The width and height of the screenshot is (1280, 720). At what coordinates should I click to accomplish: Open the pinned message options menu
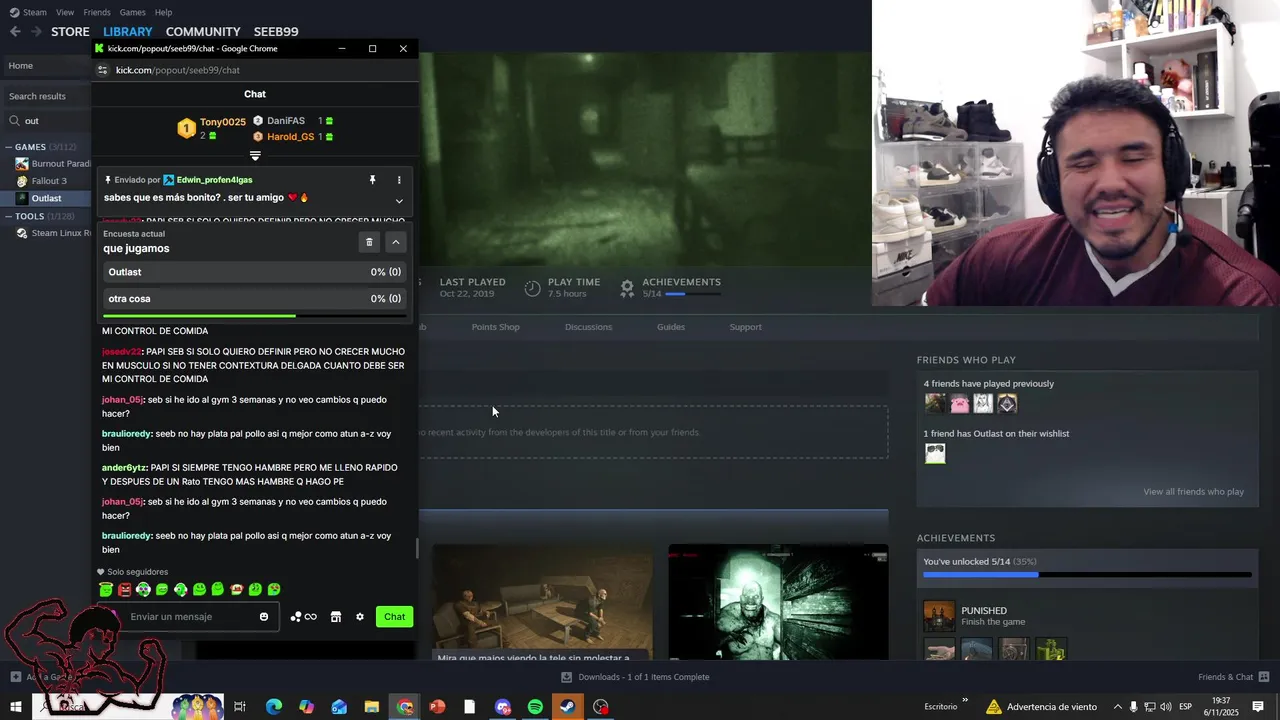(399, 180)
